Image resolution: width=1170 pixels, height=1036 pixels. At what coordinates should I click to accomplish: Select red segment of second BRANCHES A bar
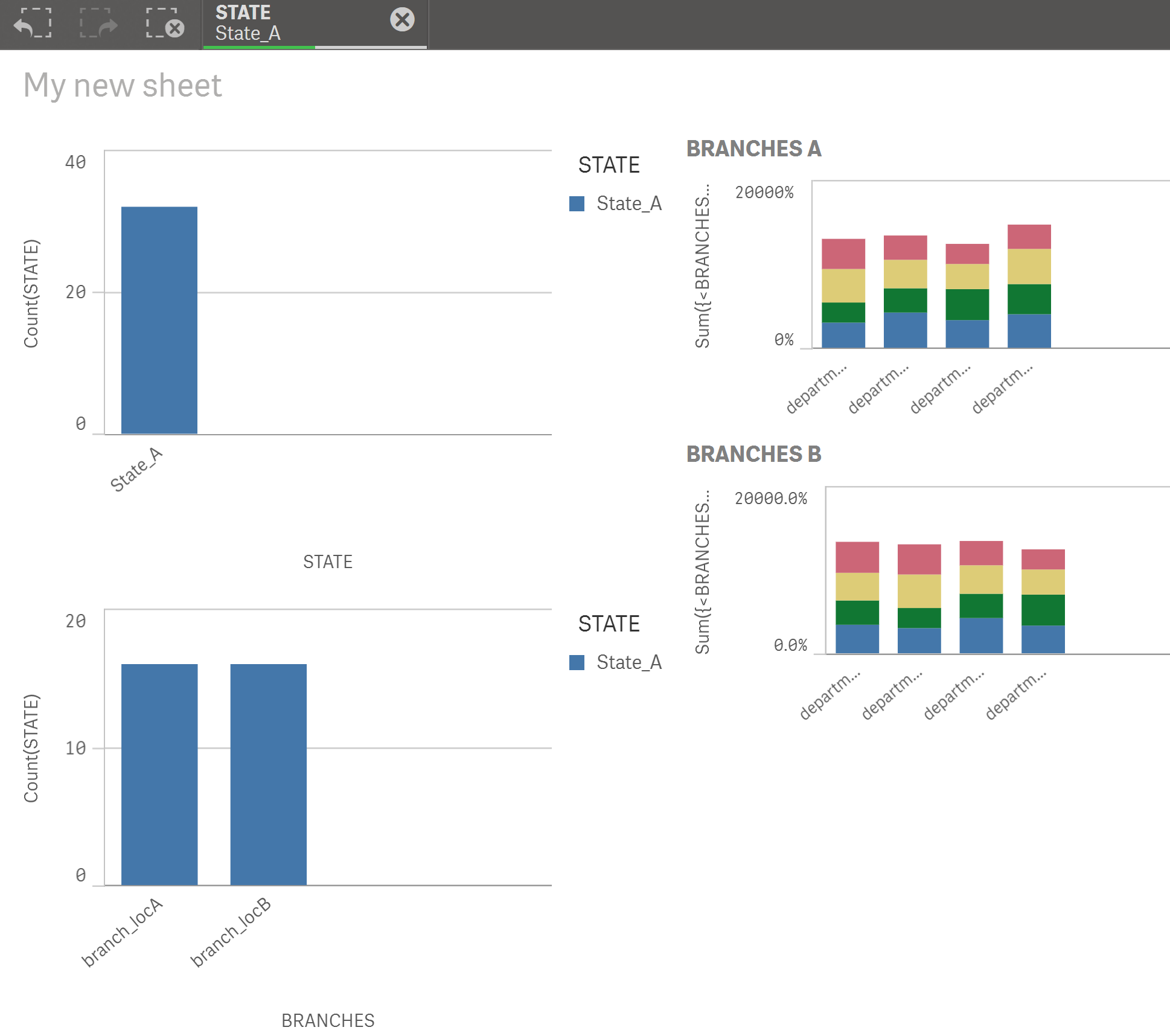[906, 248]
